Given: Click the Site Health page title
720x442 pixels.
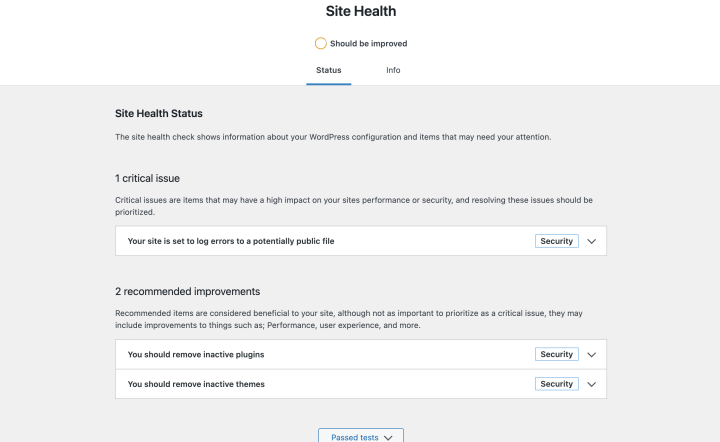Looking at the screenshot, I should coord(360,12).
